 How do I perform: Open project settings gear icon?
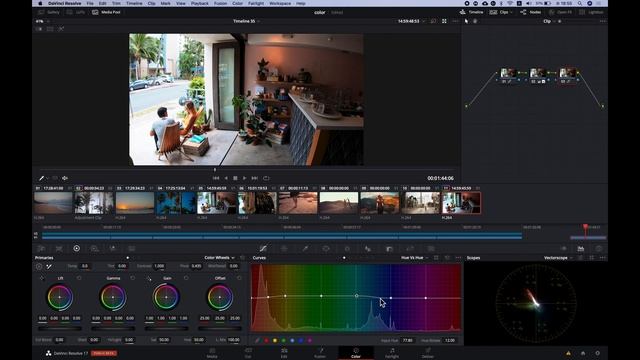(x=598, y=353)
